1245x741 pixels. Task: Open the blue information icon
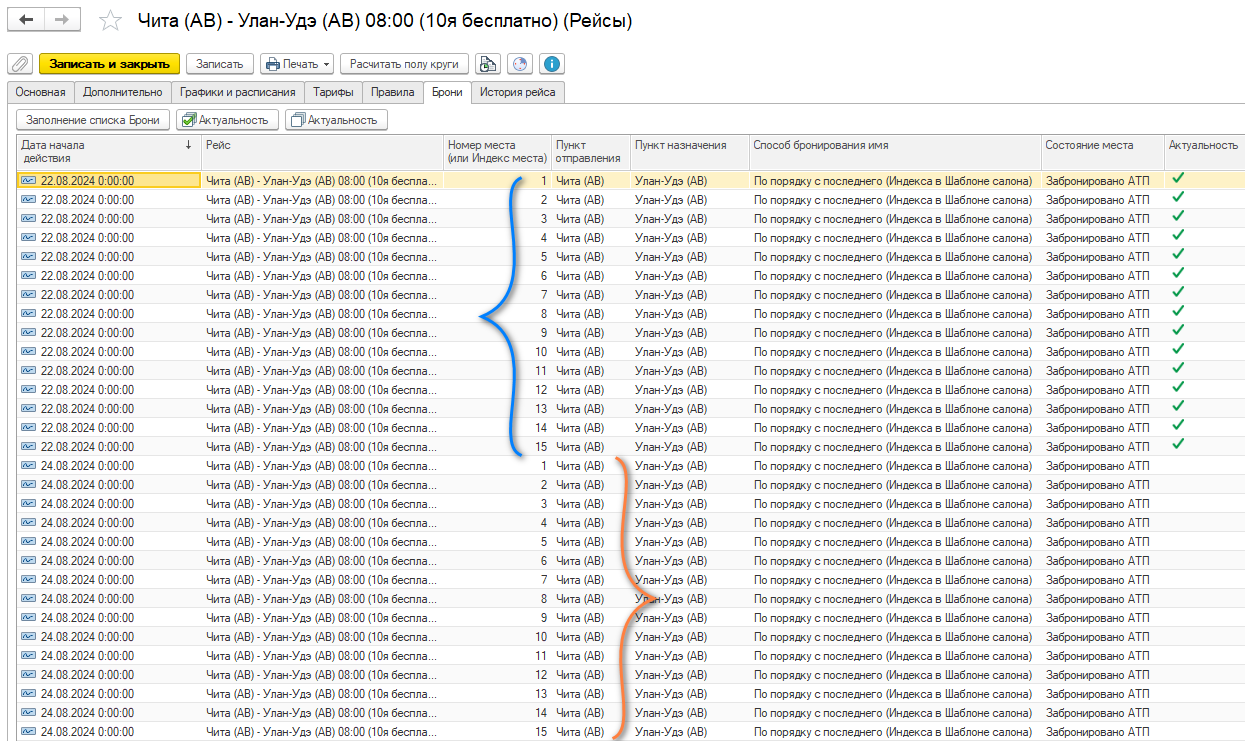pos(551,64)
